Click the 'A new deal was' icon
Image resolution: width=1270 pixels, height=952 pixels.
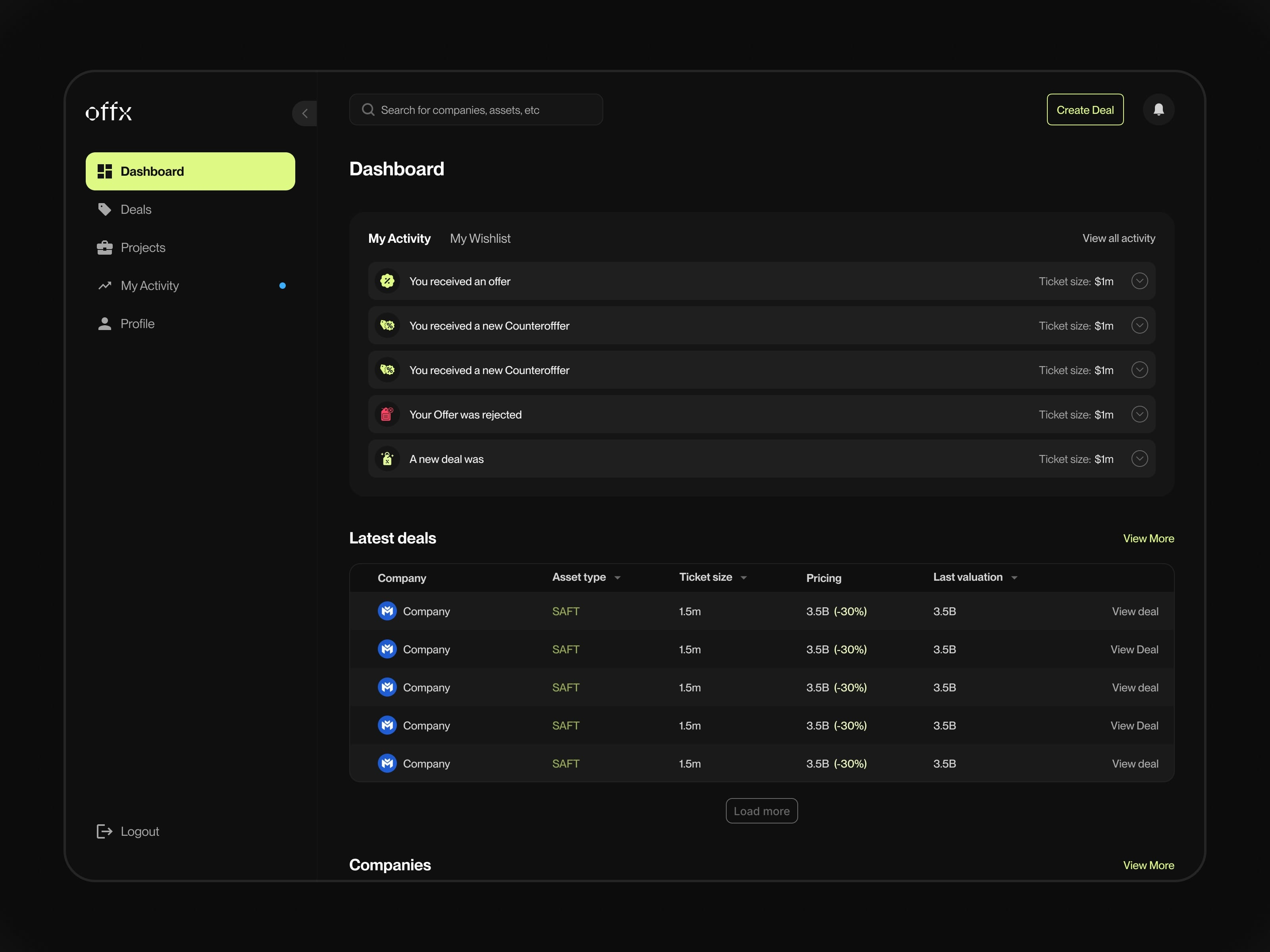click(387, 459)
